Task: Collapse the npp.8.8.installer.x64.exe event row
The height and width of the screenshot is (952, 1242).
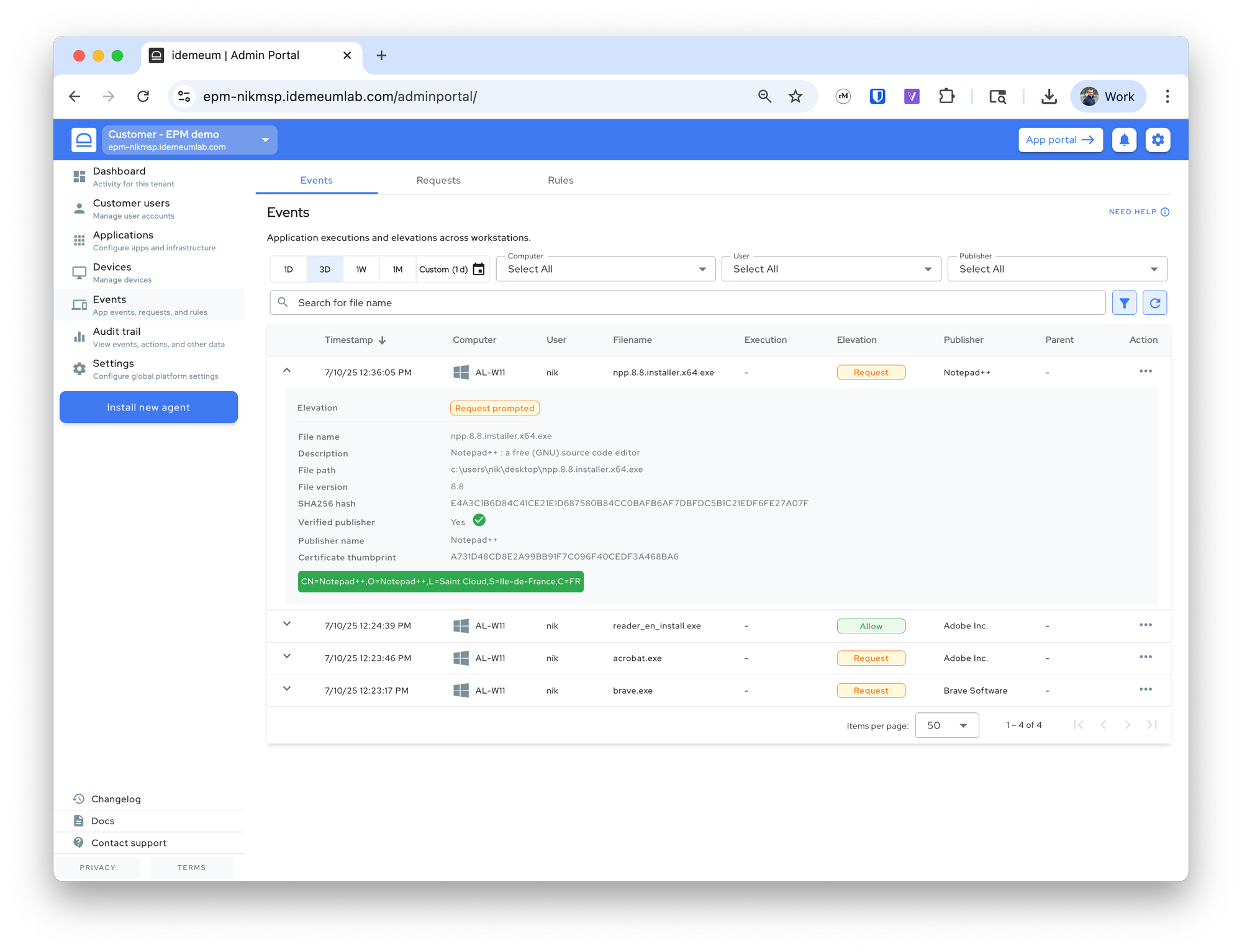Action: [x=287, y=371]
